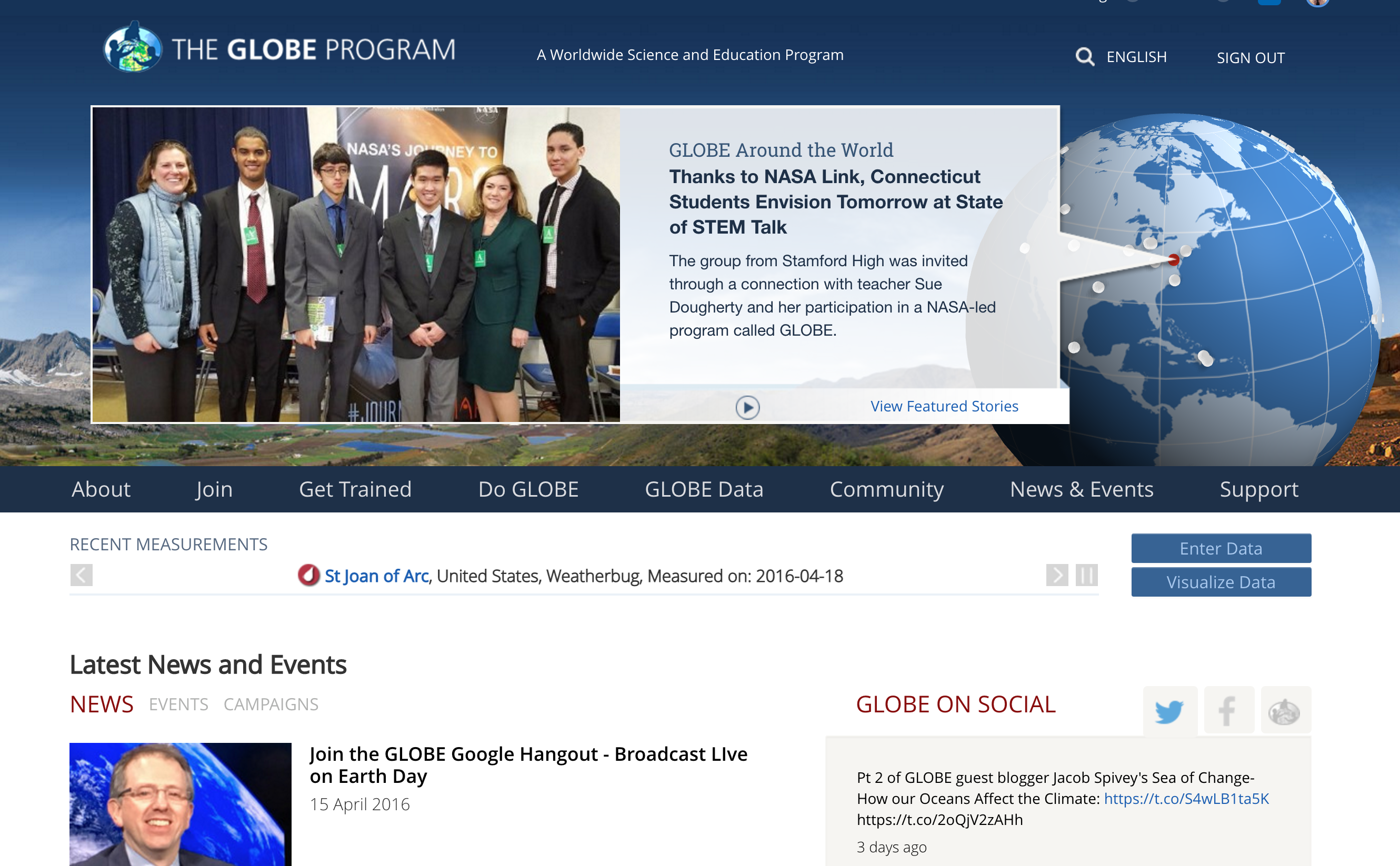This screenshot has height=866, width=1400.
Task: Click the white globe marker over the Caribbean
Action: (x=1205, y=358)
